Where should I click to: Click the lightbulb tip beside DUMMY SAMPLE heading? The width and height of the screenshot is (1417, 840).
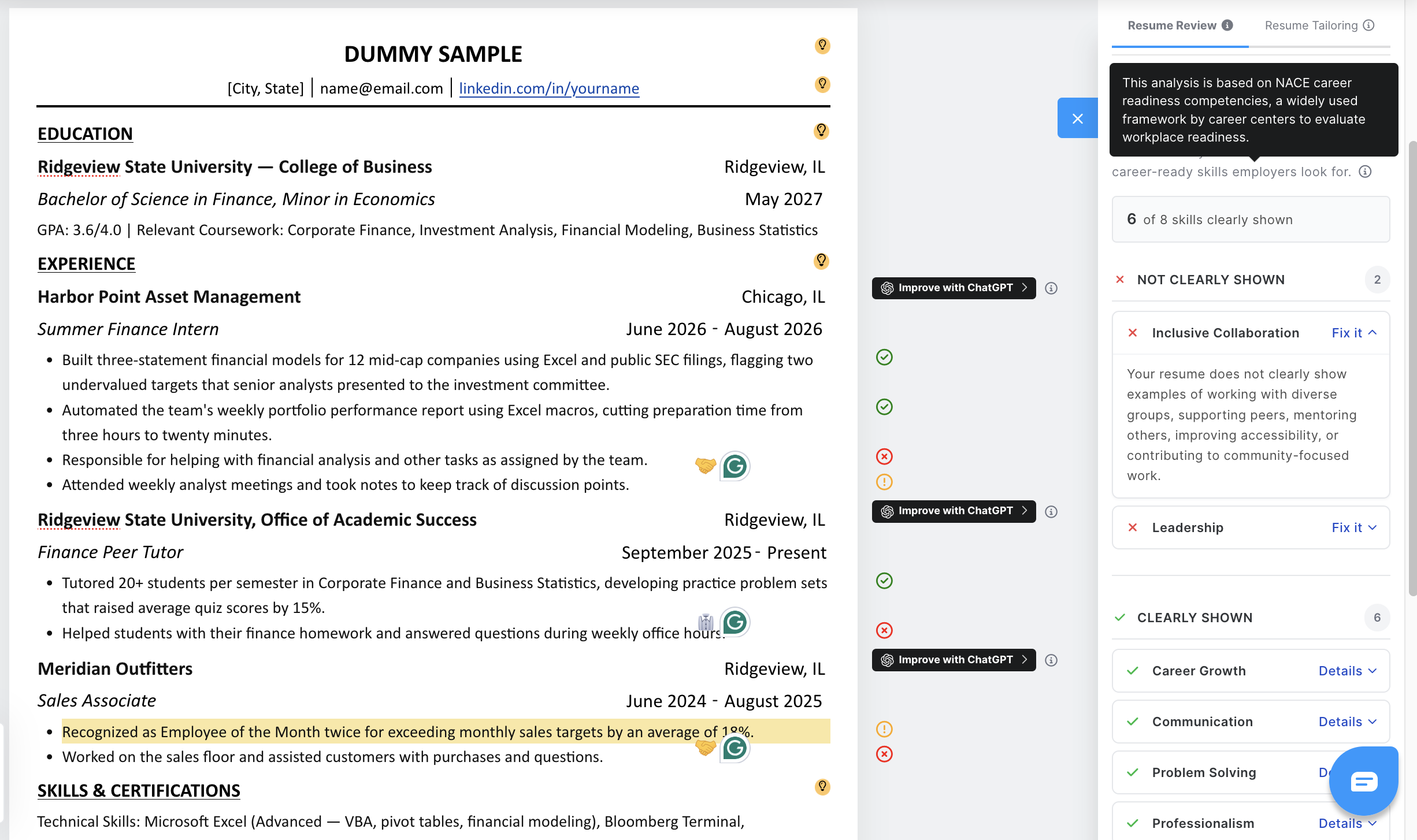point(822,46)
